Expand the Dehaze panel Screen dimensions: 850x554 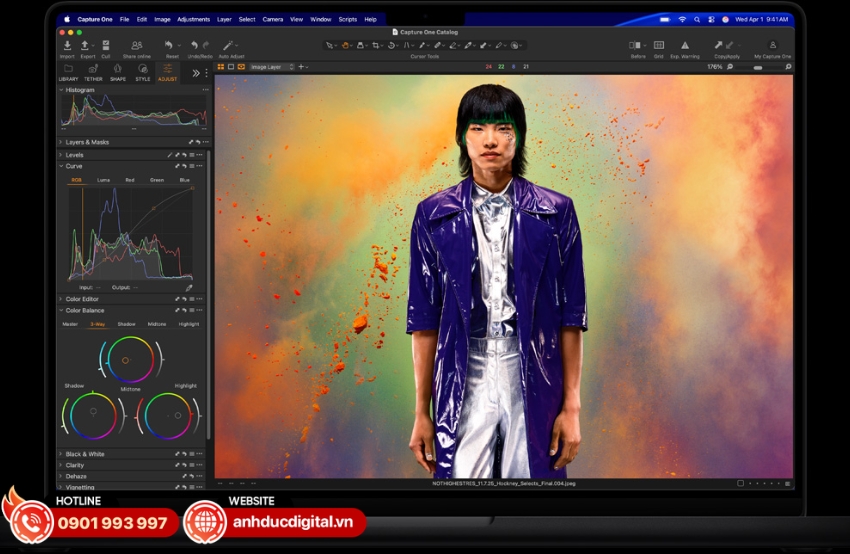(x=61, y=476)
